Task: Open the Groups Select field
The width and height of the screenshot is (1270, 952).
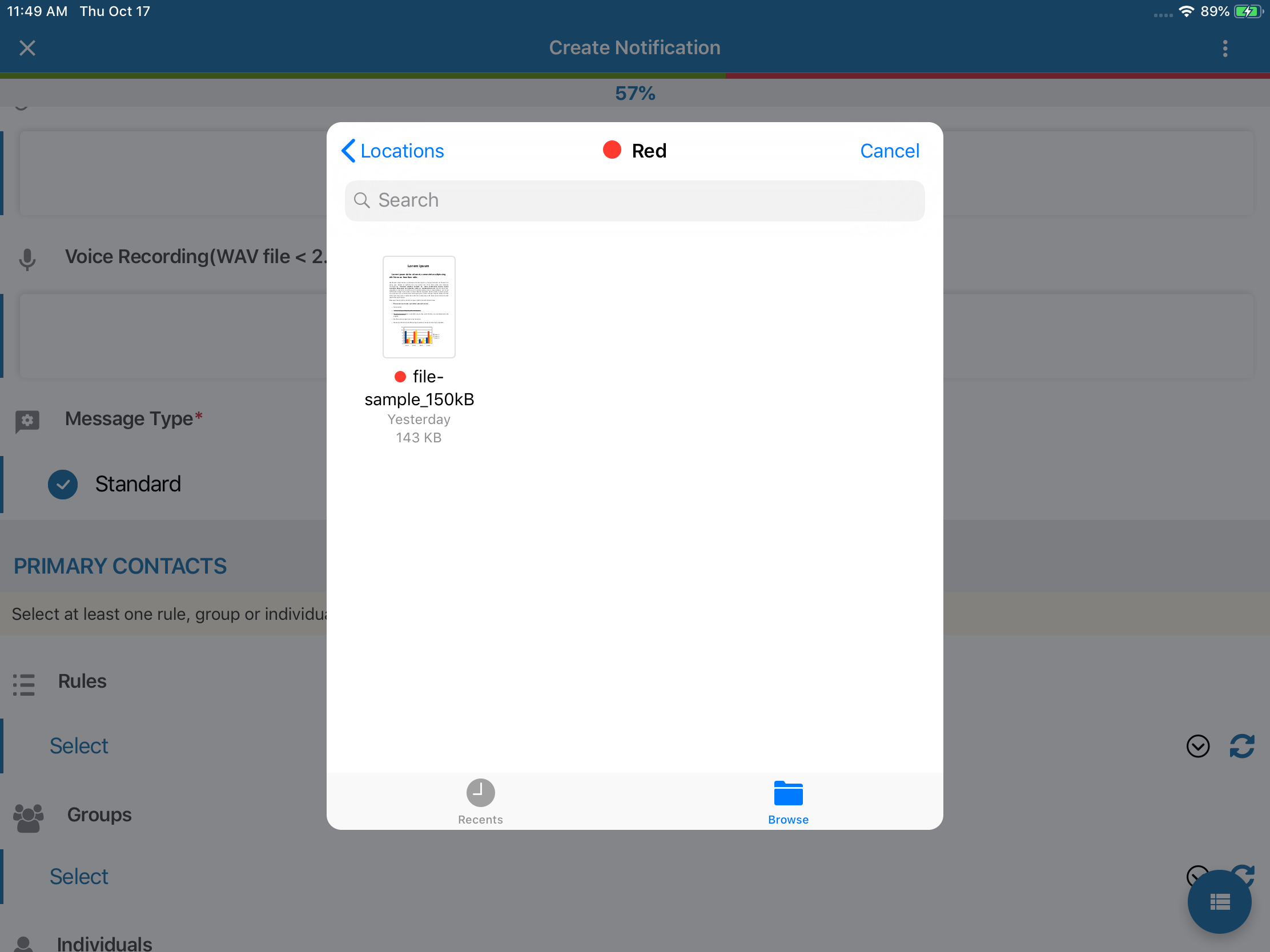Action: [x=79, y=876]
